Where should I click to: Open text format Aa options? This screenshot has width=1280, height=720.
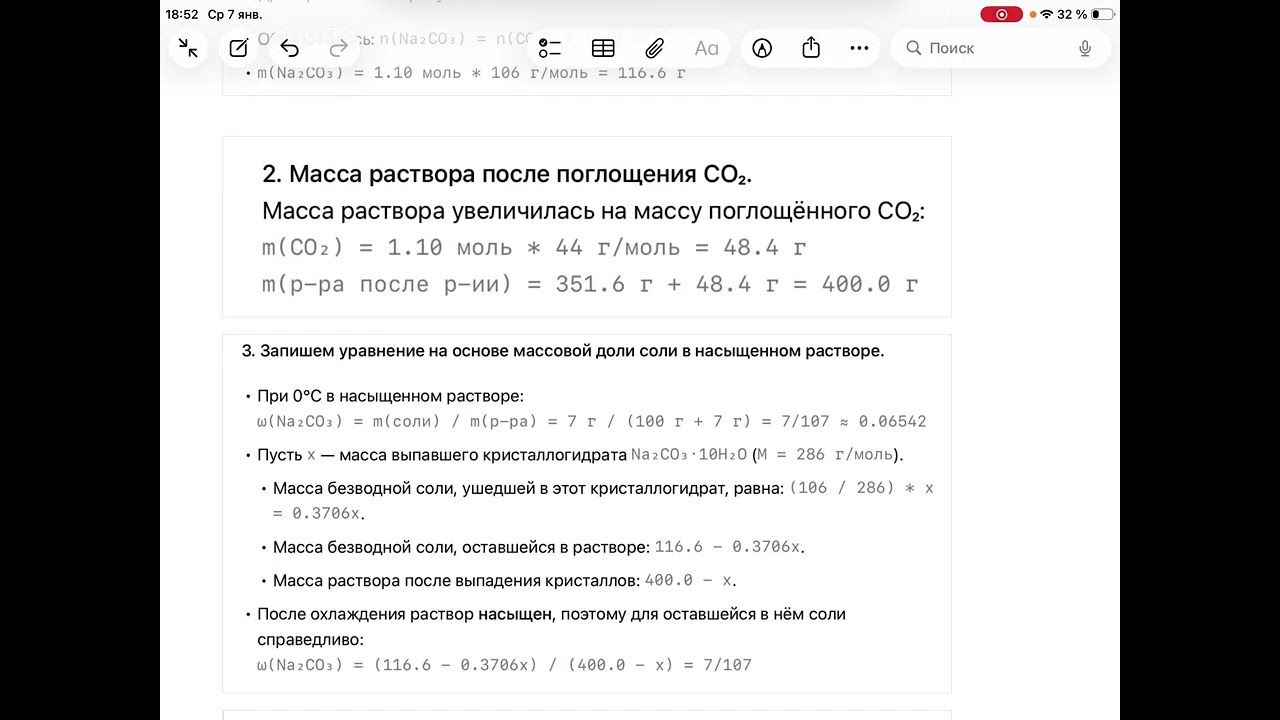click(x=706, y=48)
